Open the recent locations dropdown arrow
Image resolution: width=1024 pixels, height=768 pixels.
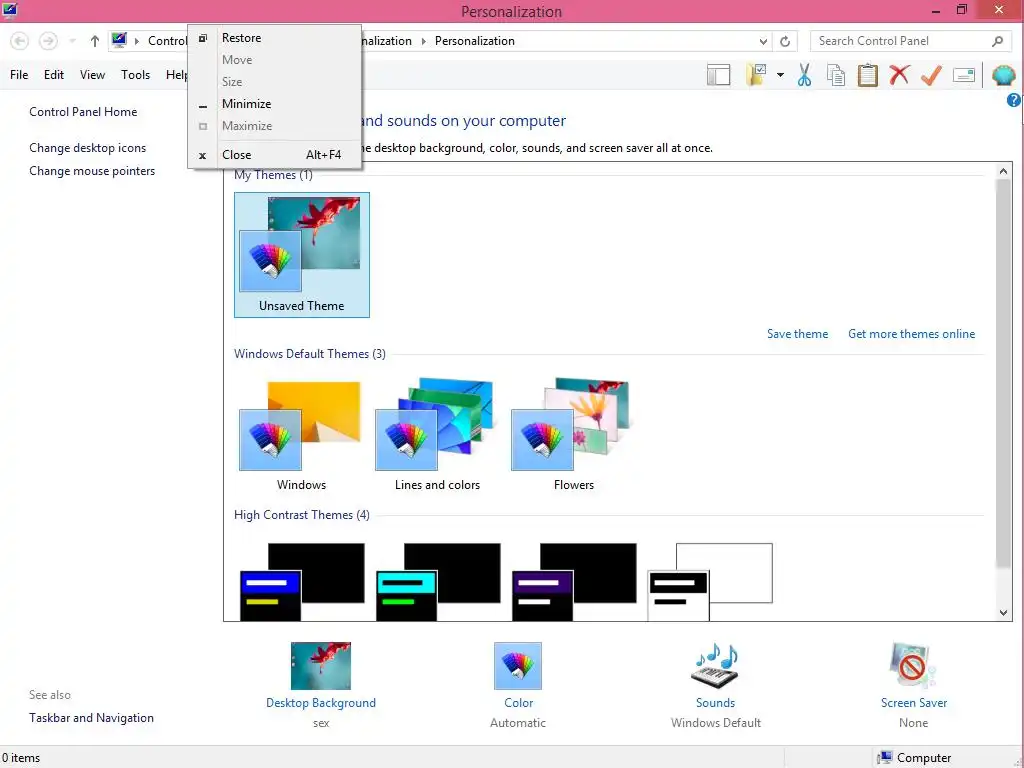click(72, 41)
